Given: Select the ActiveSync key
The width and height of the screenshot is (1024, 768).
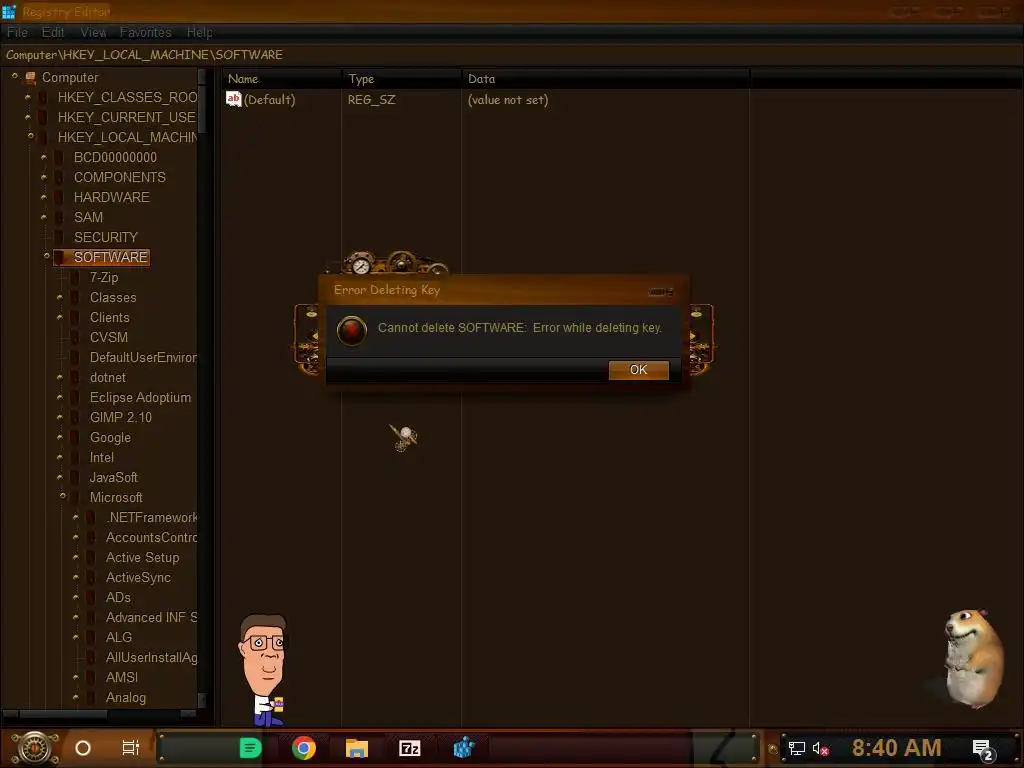Looking at the screenshot, I should point(138,577).
